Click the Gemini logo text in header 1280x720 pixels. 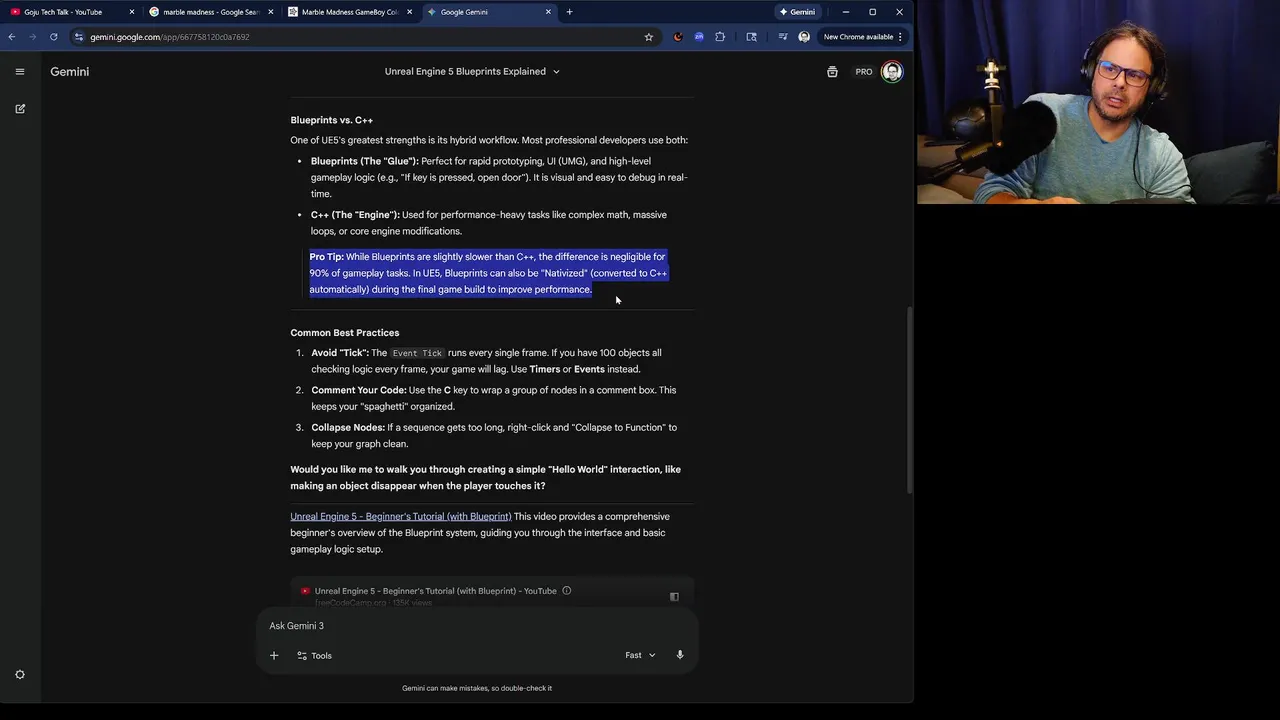click(x=70, y=72)
